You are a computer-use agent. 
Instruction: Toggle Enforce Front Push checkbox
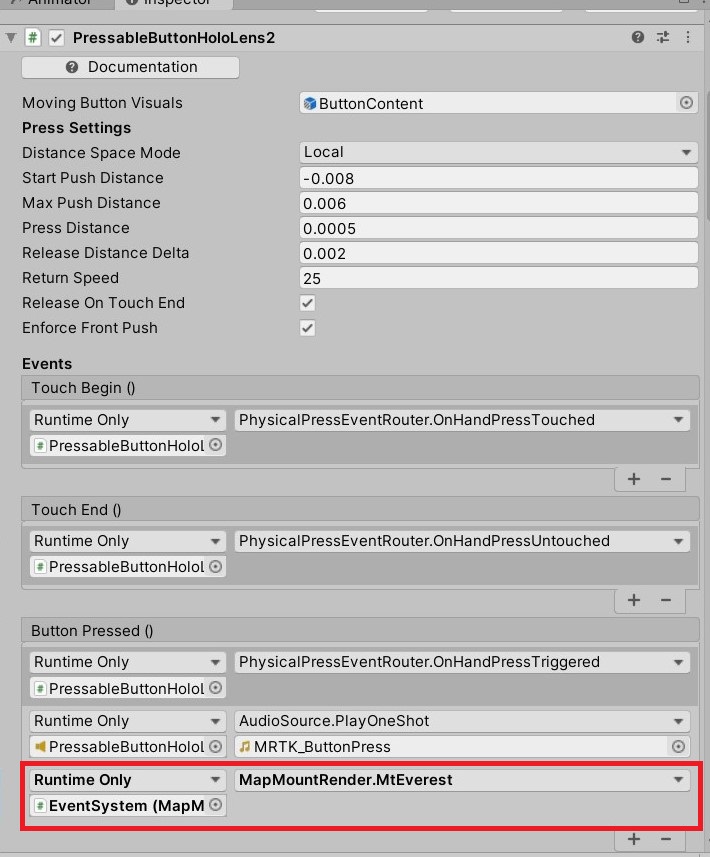click(307, 328)
